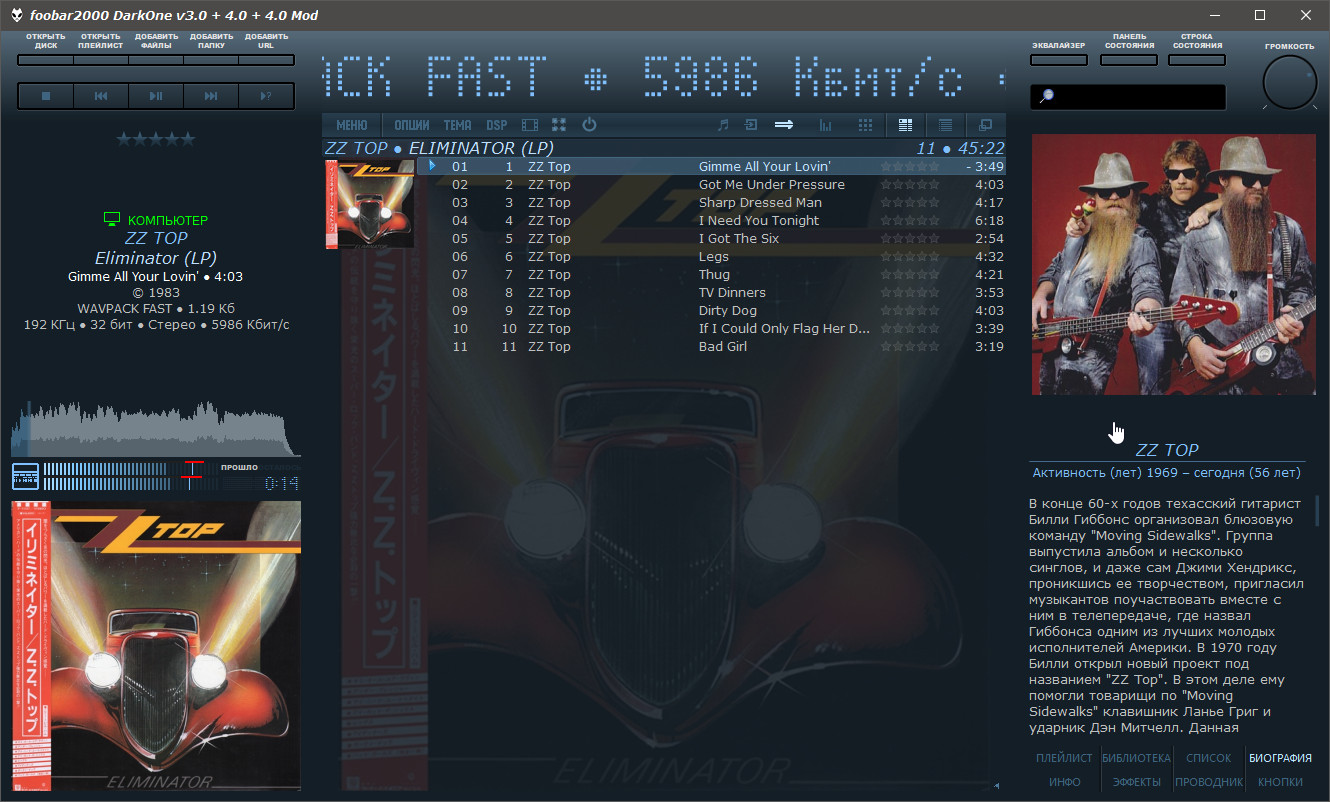This screenshot has height=802, width=1330.
Task: Click the spectrum bars icon in the toolbar
Action: click(826, 125)
